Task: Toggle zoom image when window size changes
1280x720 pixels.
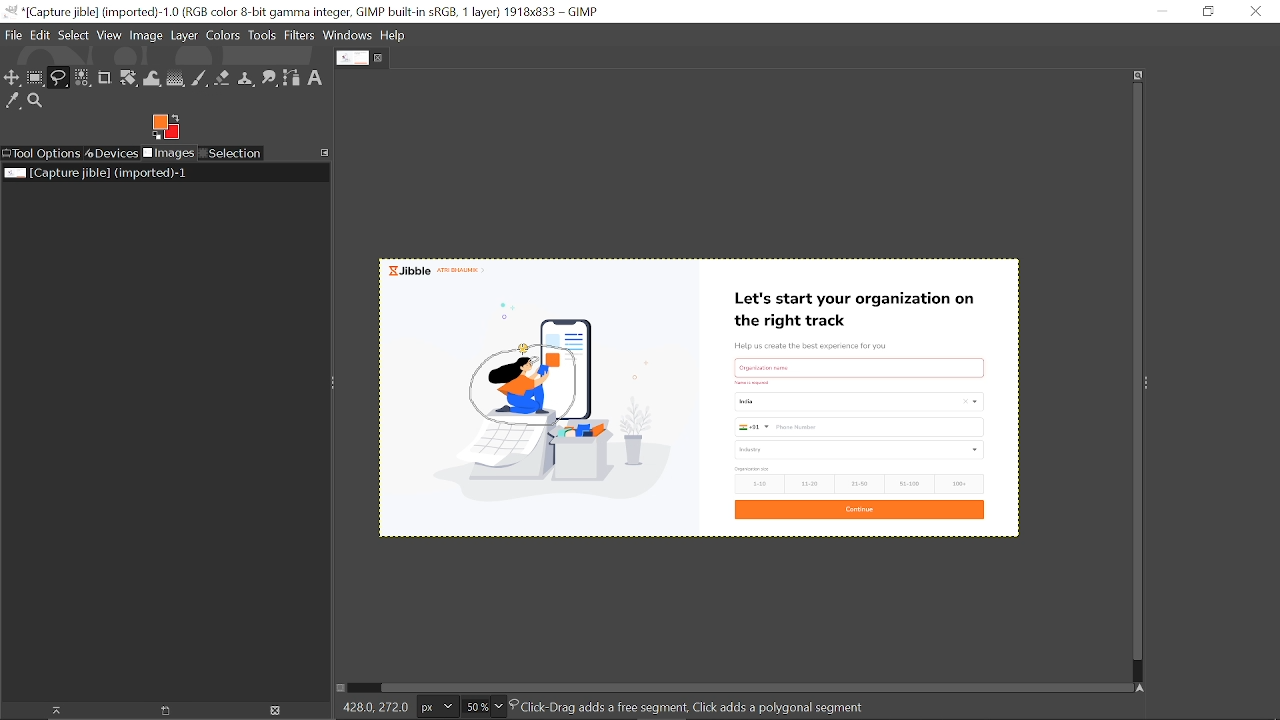Action: (x=1139, y=76)
